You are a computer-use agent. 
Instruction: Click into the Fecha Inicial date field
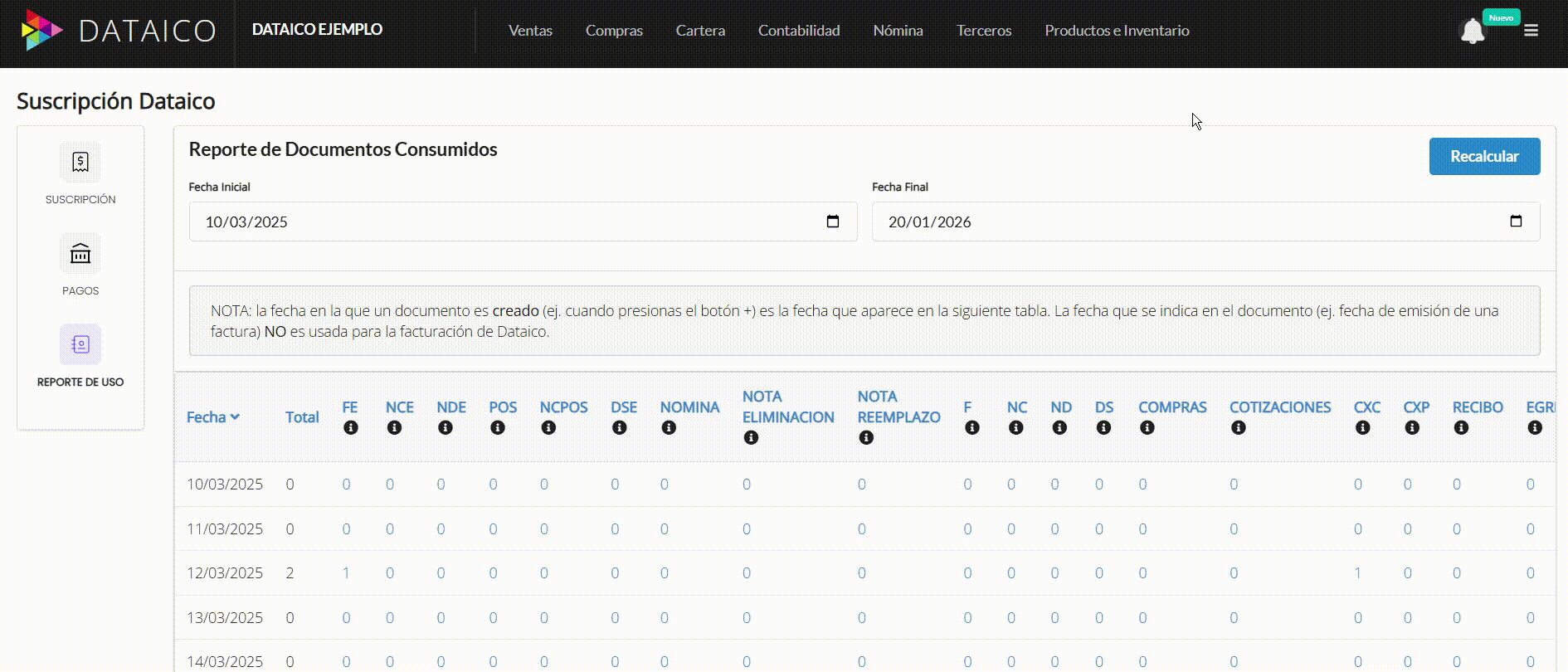pyautogui.click(x=498, y=222)
